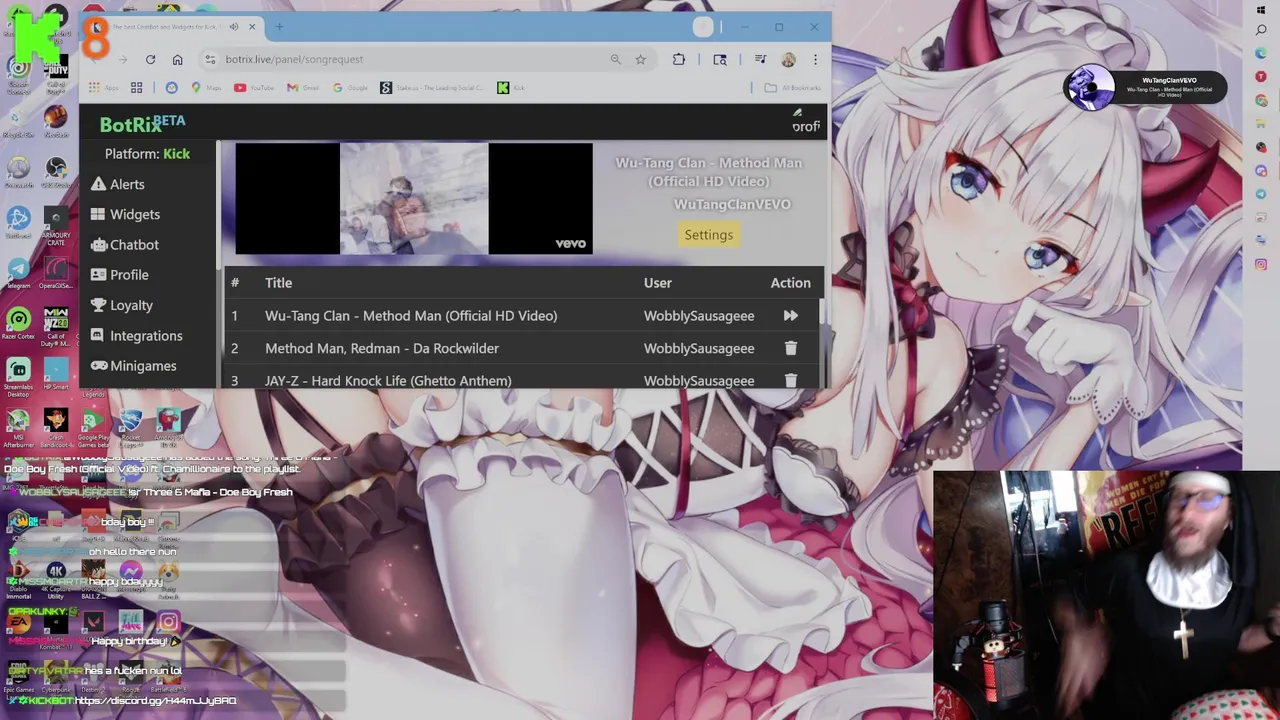Open the Minigames section in BotRix sidebar
Screen dimensions: 1280x720
tap(133, 366)
